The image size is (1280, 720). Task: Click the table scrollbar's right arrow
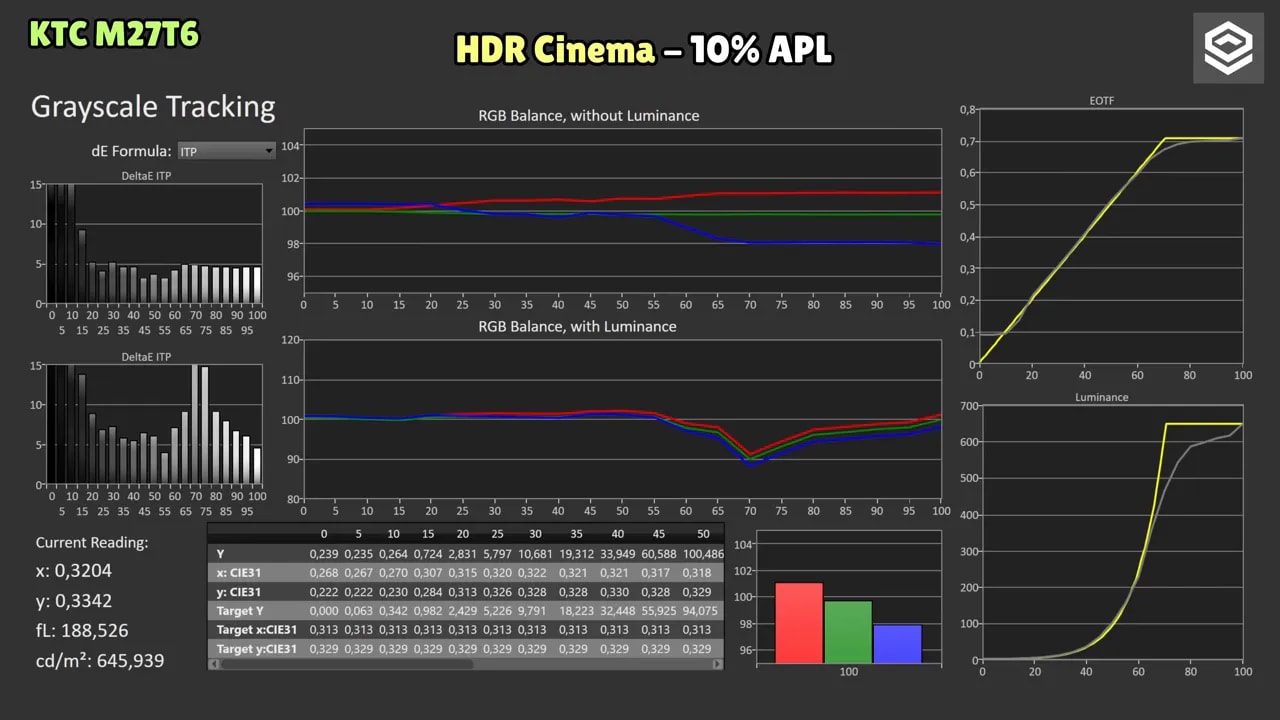[x=719, y=664]
